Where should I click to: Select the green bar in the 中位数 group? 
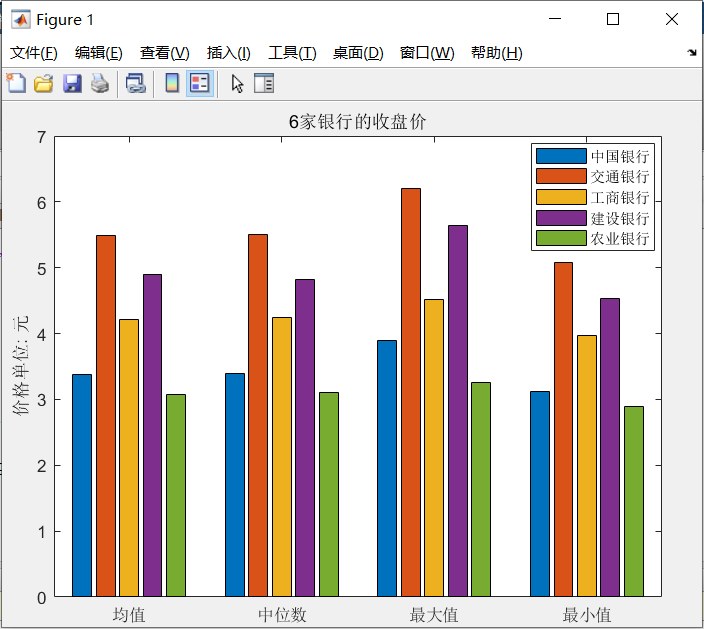click(x=329, y=494)
